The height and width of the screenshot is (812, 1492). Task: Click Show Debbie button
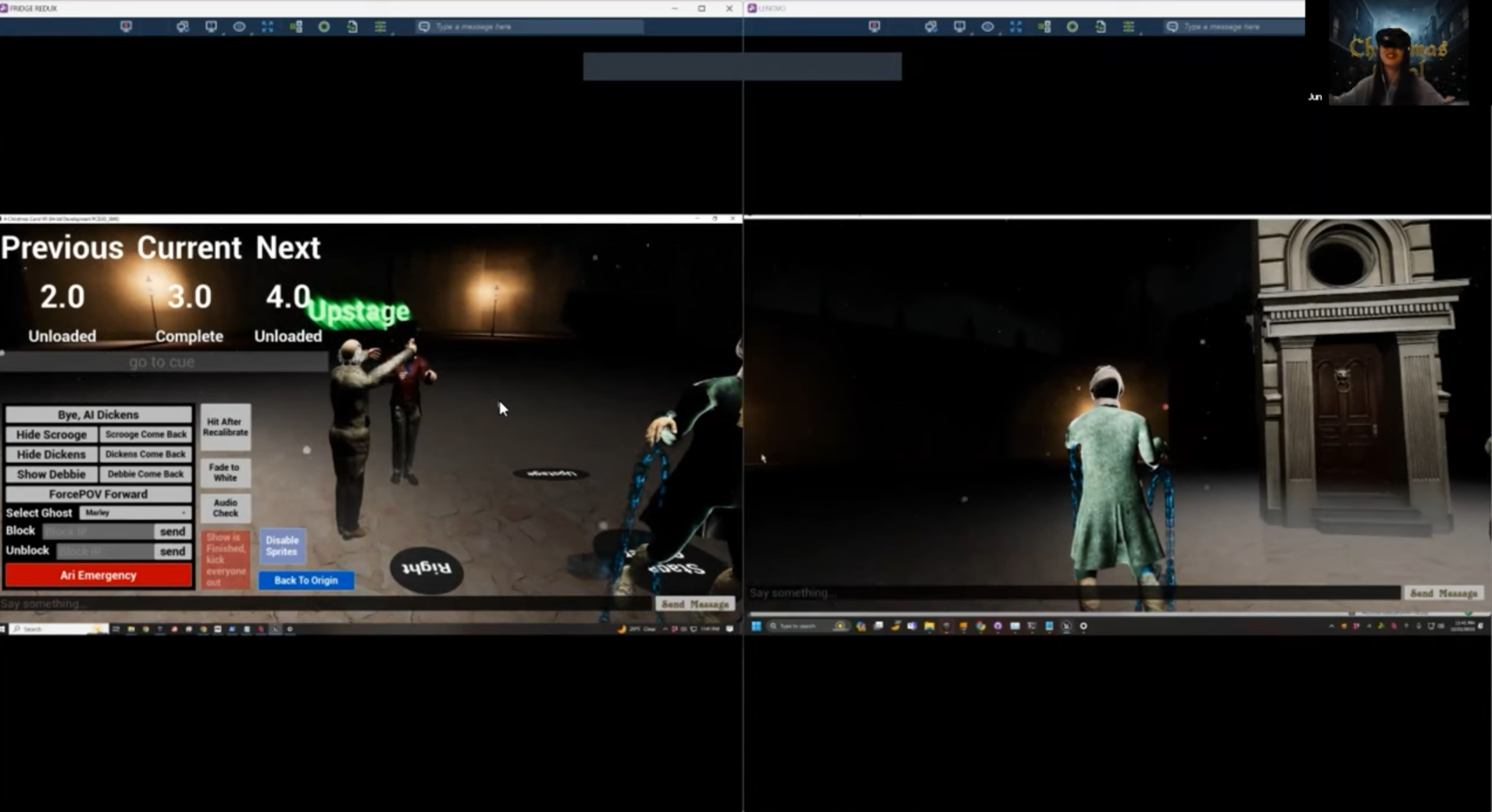point(52,474)
